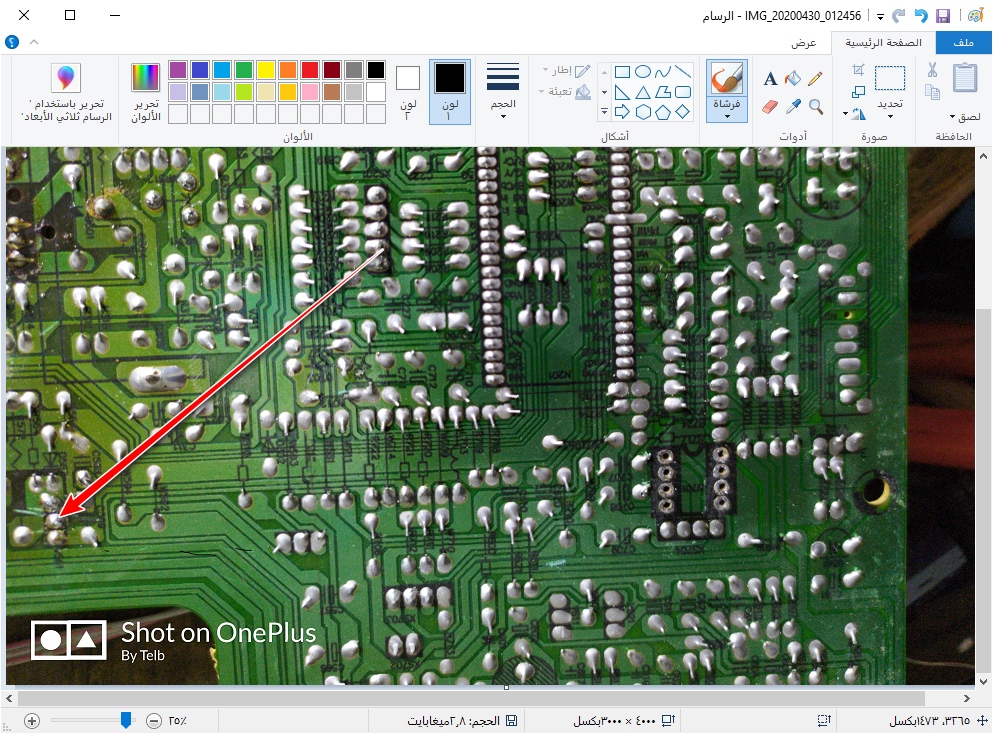This screenshot has height=734, width=993.
Task: Click the Redo arrow in the title bar
Action: tap(899, 16)
